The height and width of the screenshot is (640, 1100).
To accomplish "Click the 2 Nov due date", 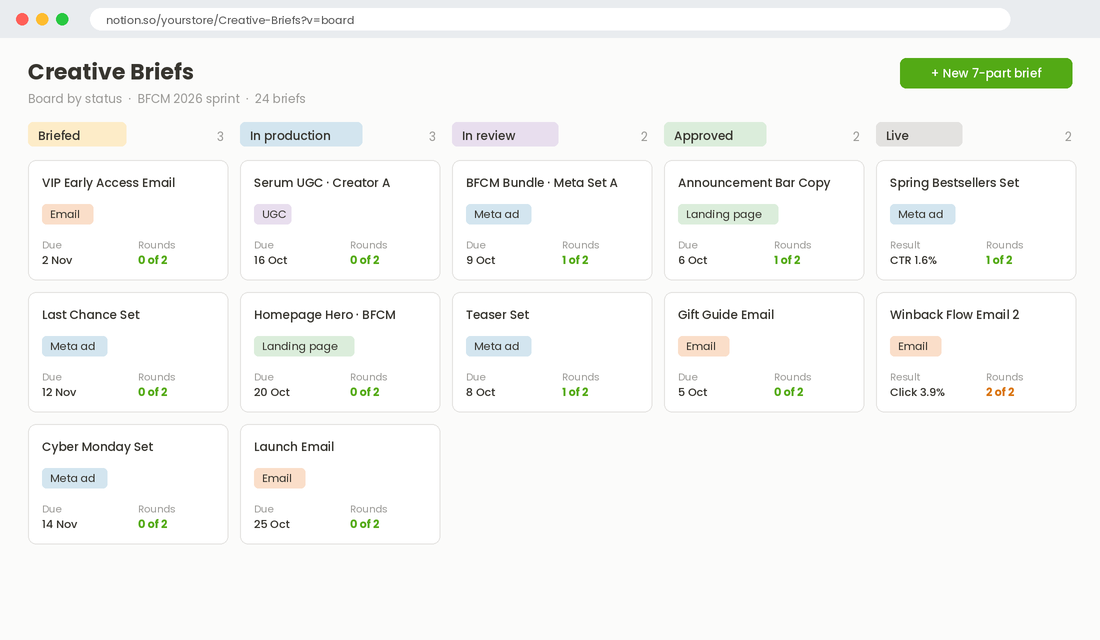I will tap(57, 260).
